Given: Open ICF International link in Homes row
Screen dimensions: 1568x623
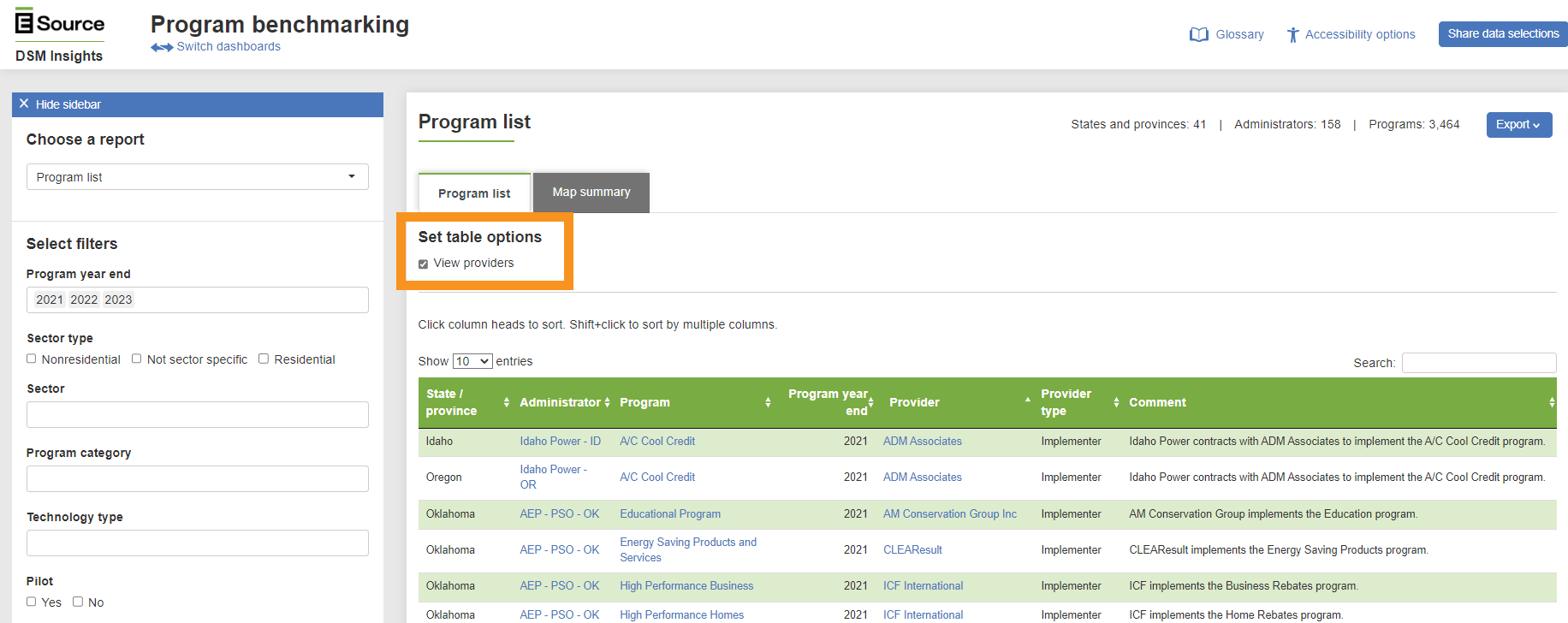Looking at the screenshot, I should click(923, 615).
